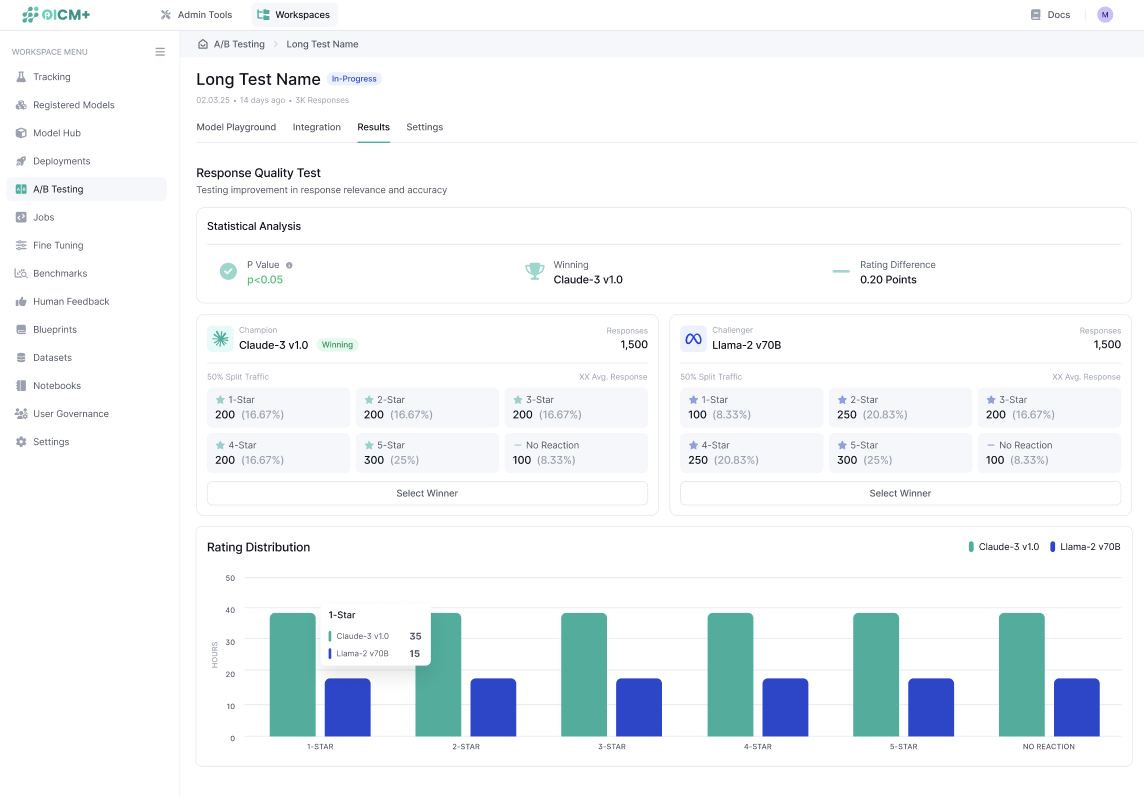Switch to the Settings tab under test name
The image size is (1144, 796).
point(424,127)
